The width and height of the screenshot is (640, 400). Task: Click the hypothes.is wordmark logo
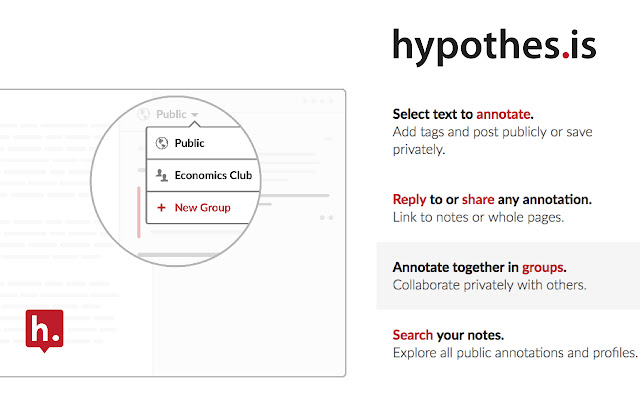494,45
